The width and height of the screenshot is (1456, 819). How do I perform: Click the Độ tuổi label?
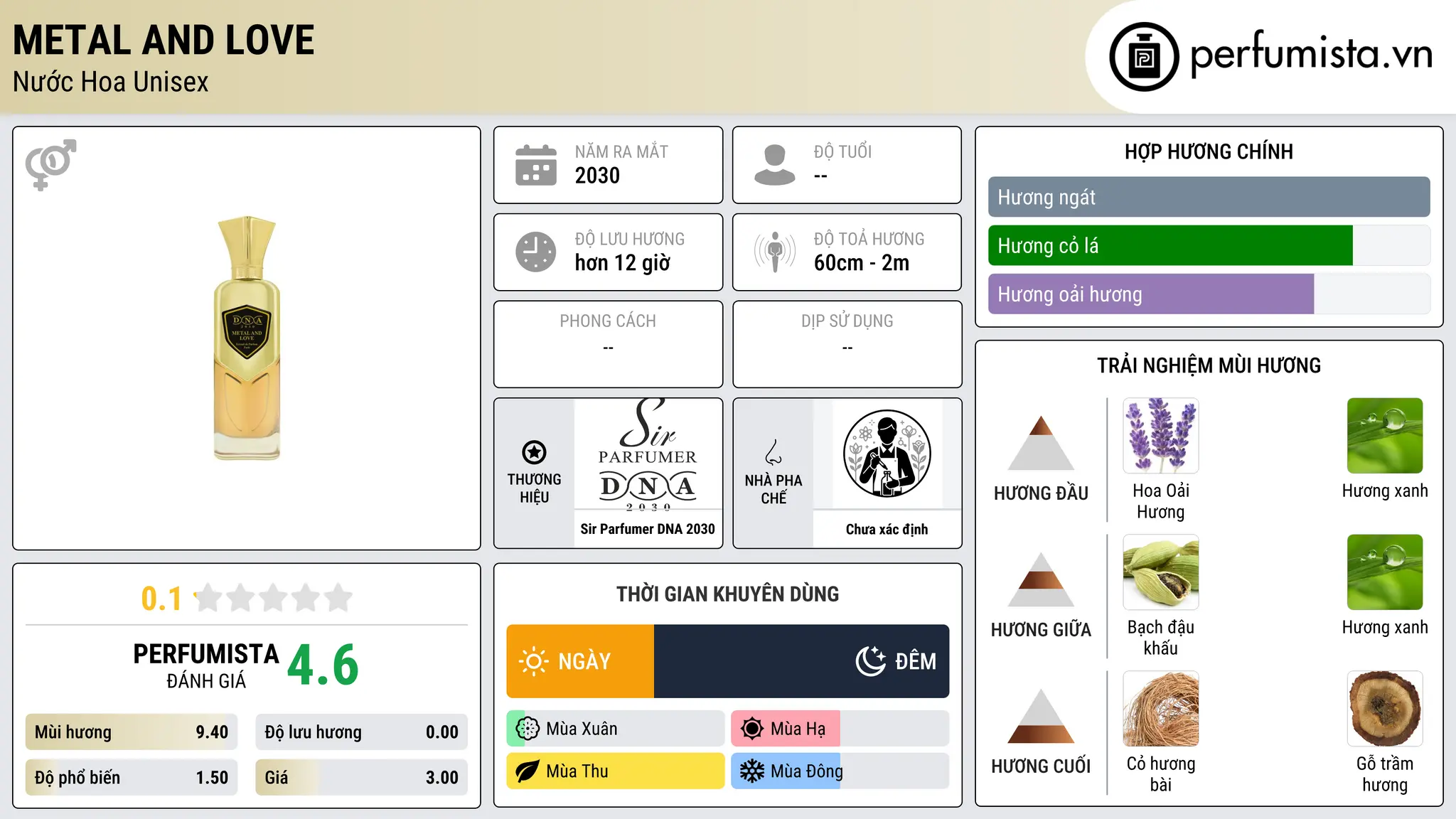coord(842,151)
